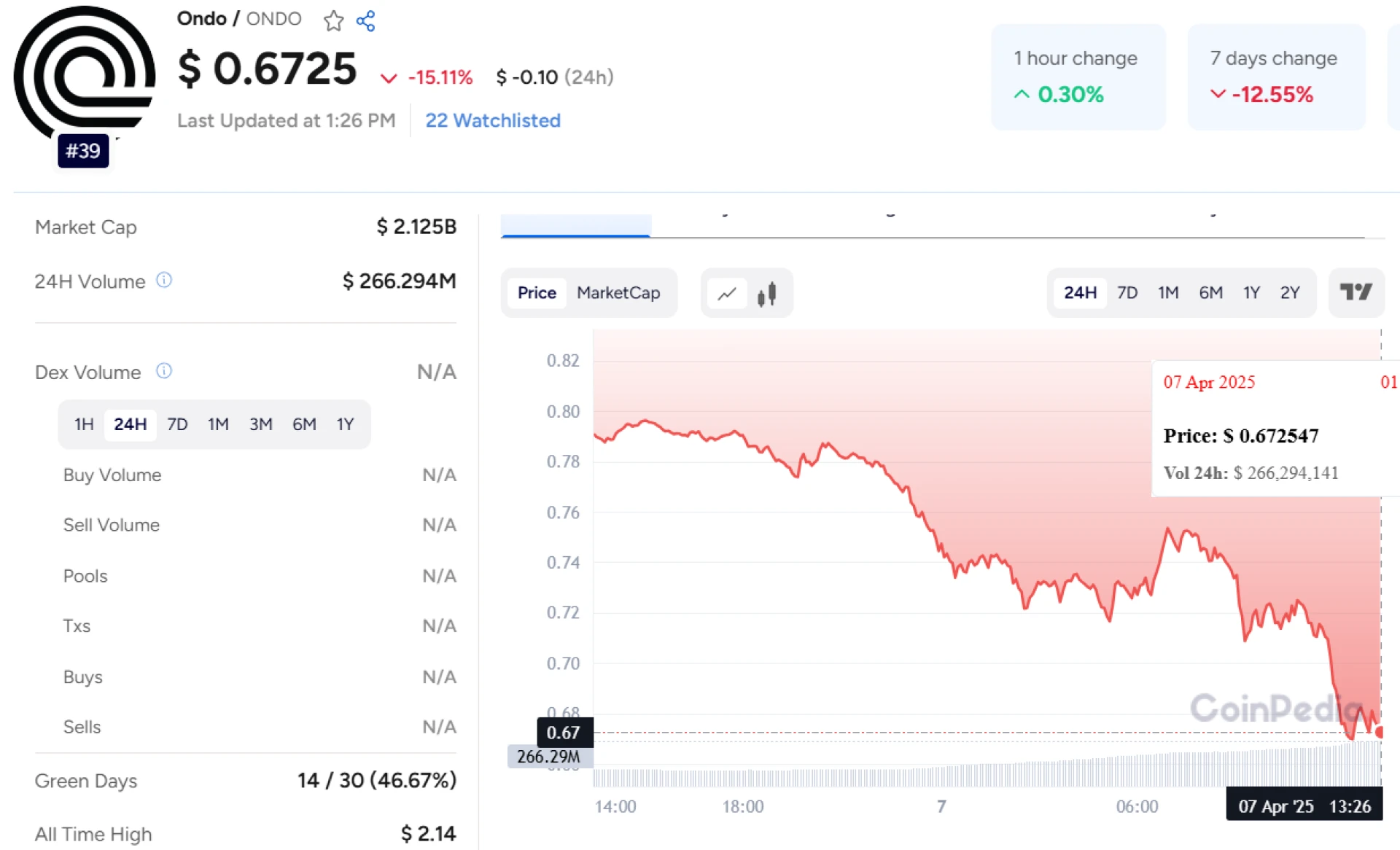Click the 2Y chart range option
This screenshot has height=850, width=1400.
pyautogui.click(x=1290, y=293)
